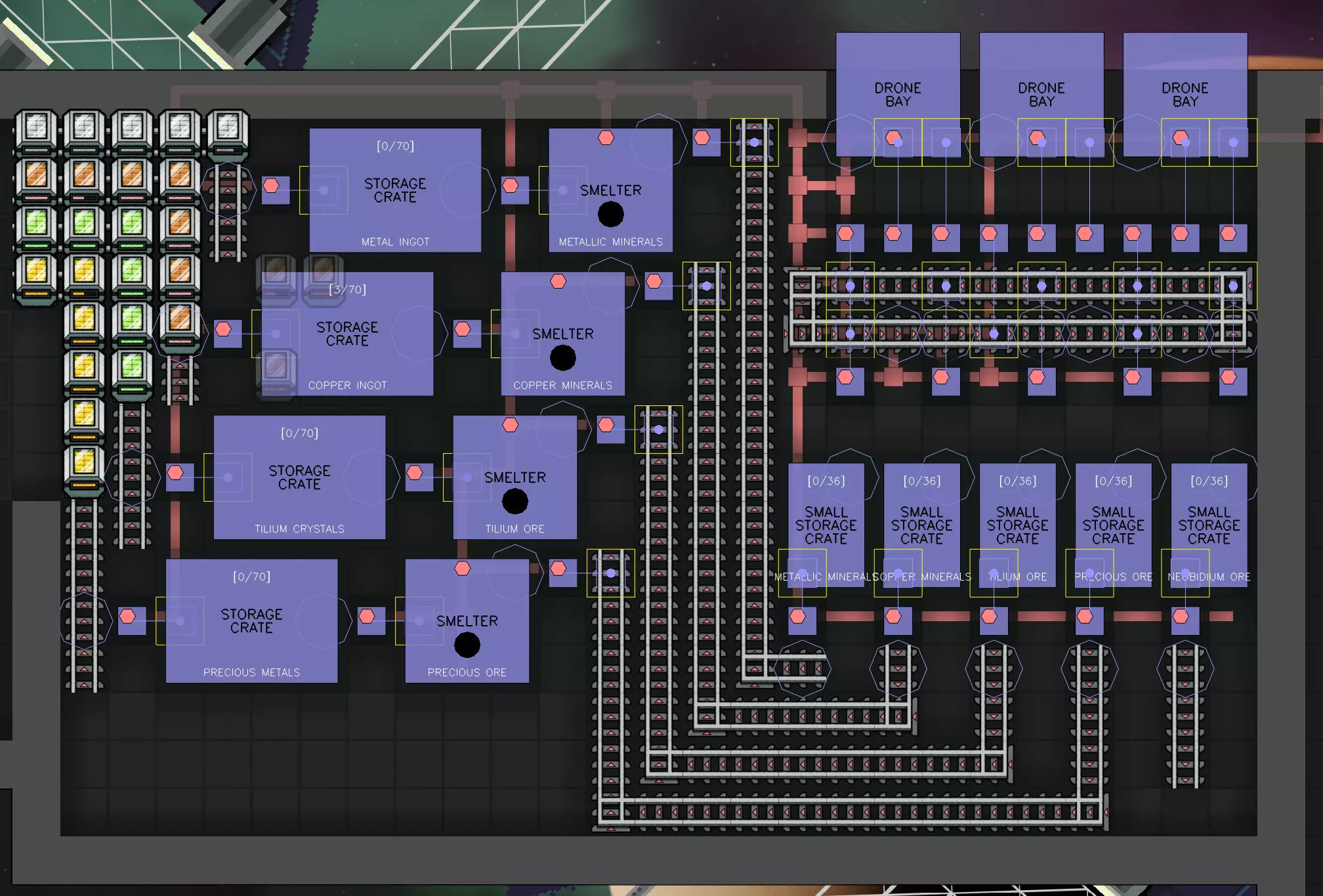Screen dimensions: 1323x896
Task: Click the Copper Minerals smelter
Action: pyautogui.click(x=562, y=334)
